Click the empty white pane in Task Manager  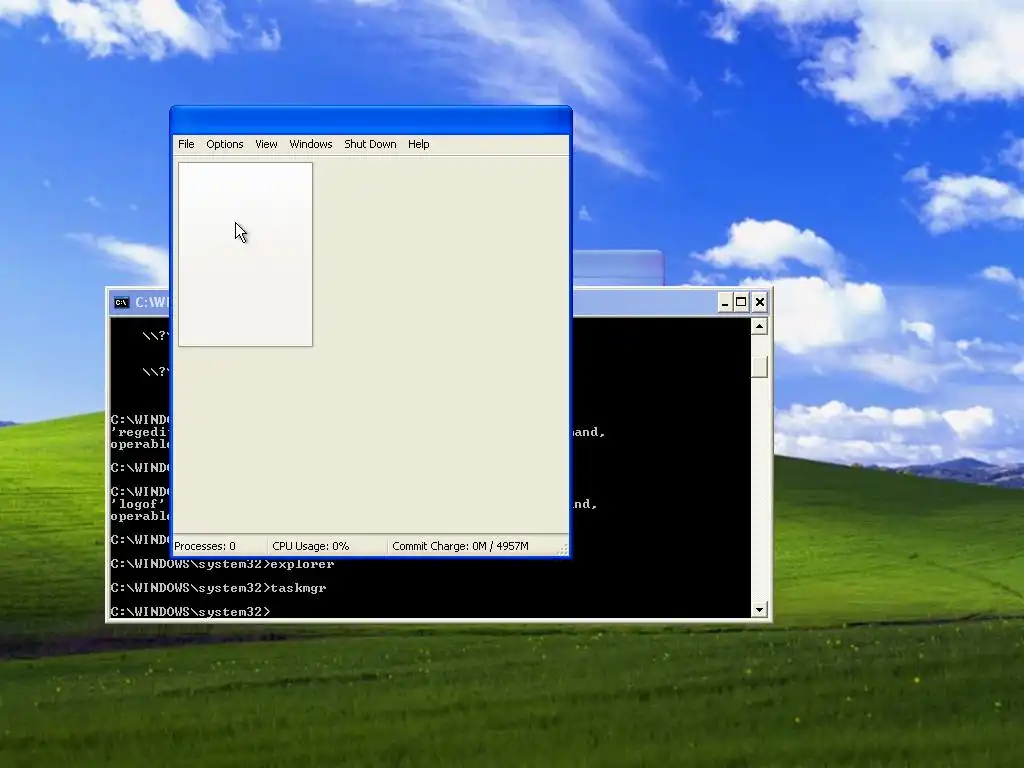click(x=246, y=255)
